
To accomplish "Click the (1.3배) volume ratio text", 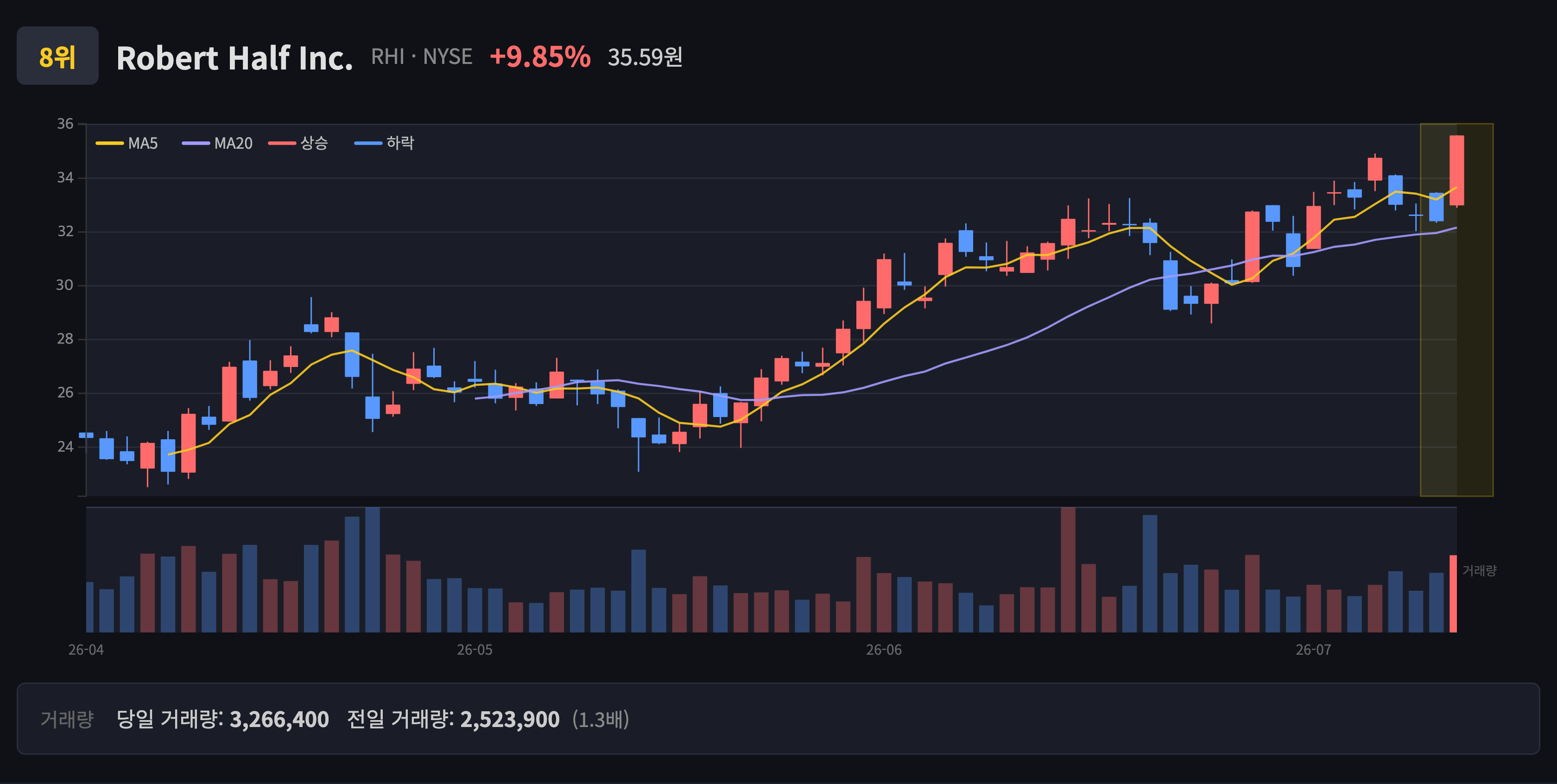I will tap(601, 719).
